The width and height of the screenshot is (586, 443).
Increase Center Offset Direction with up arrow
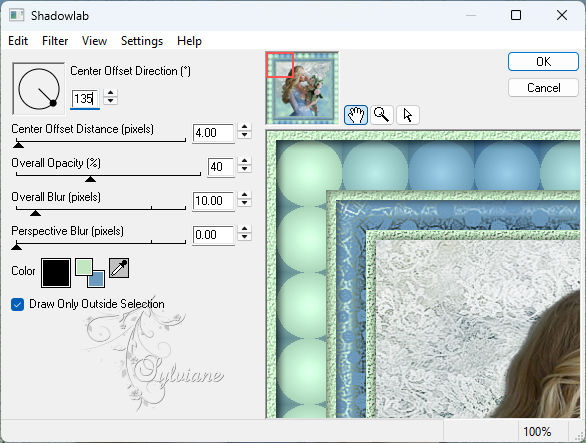click(111, 93)
